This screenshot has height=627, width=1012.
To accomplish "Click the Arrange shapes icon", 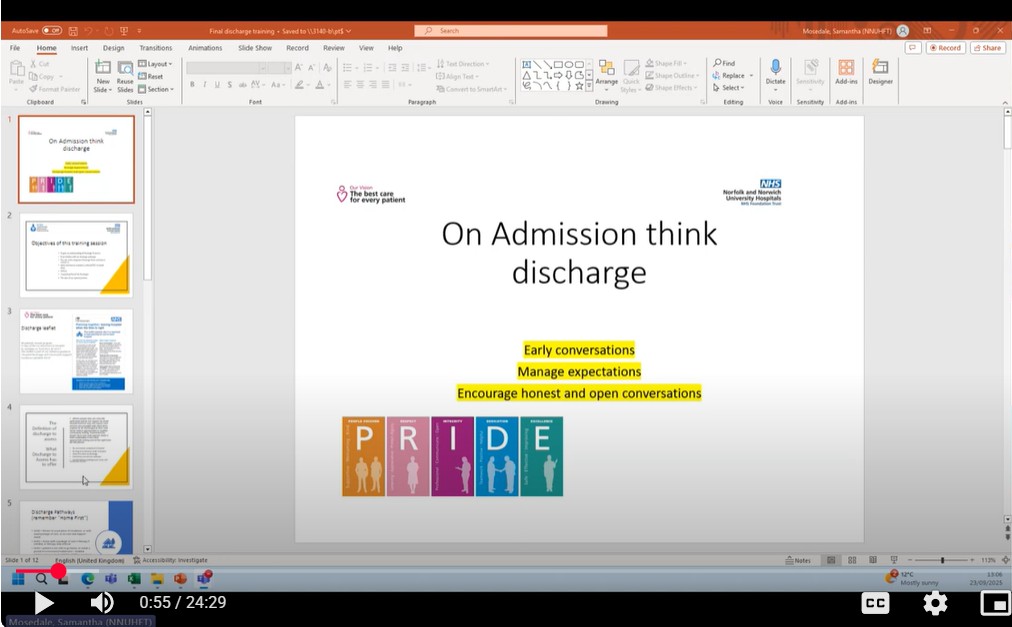I will point(606,70).
